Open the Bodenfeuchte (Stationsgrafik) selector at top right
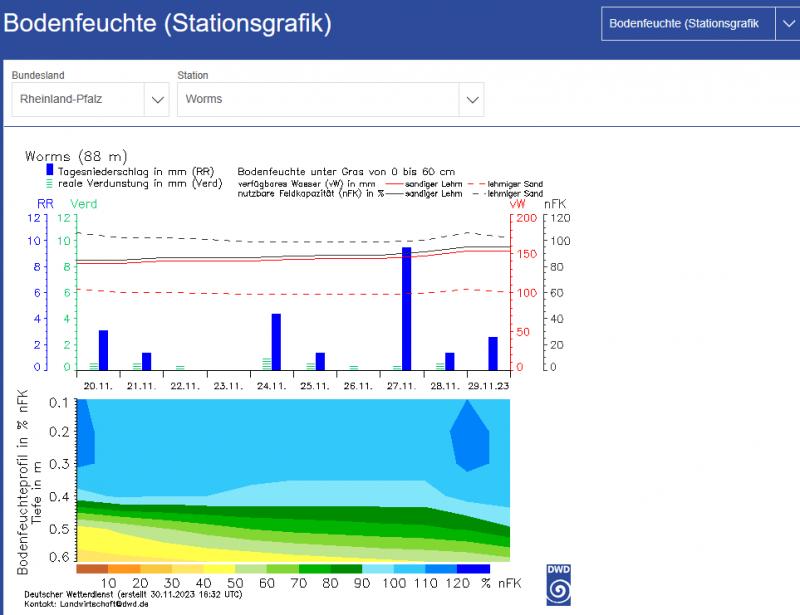The width and height of the screenshot is (800, 615). click(x=688, y=23)
